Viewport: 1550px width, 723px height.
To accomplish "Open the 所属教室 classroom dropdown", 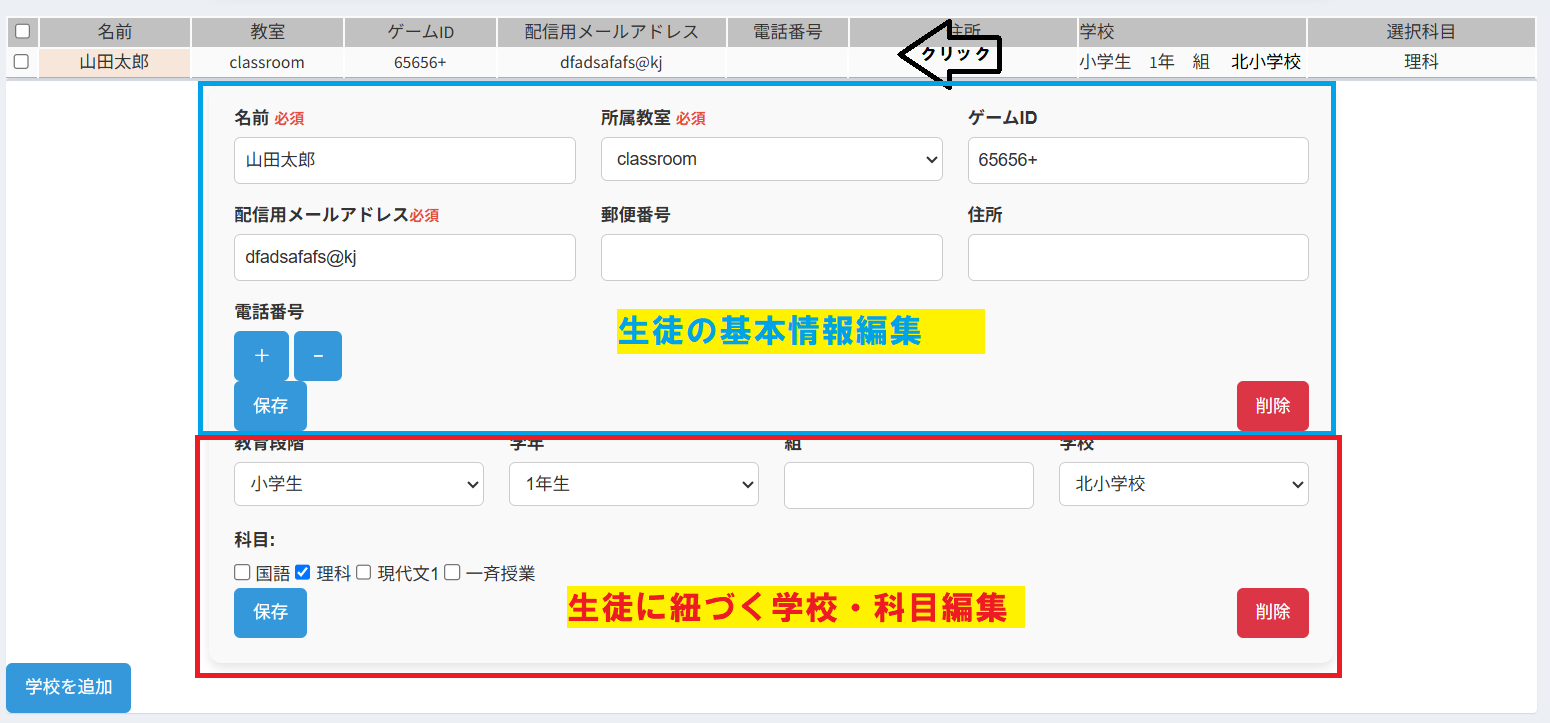I will click(772, 159).
